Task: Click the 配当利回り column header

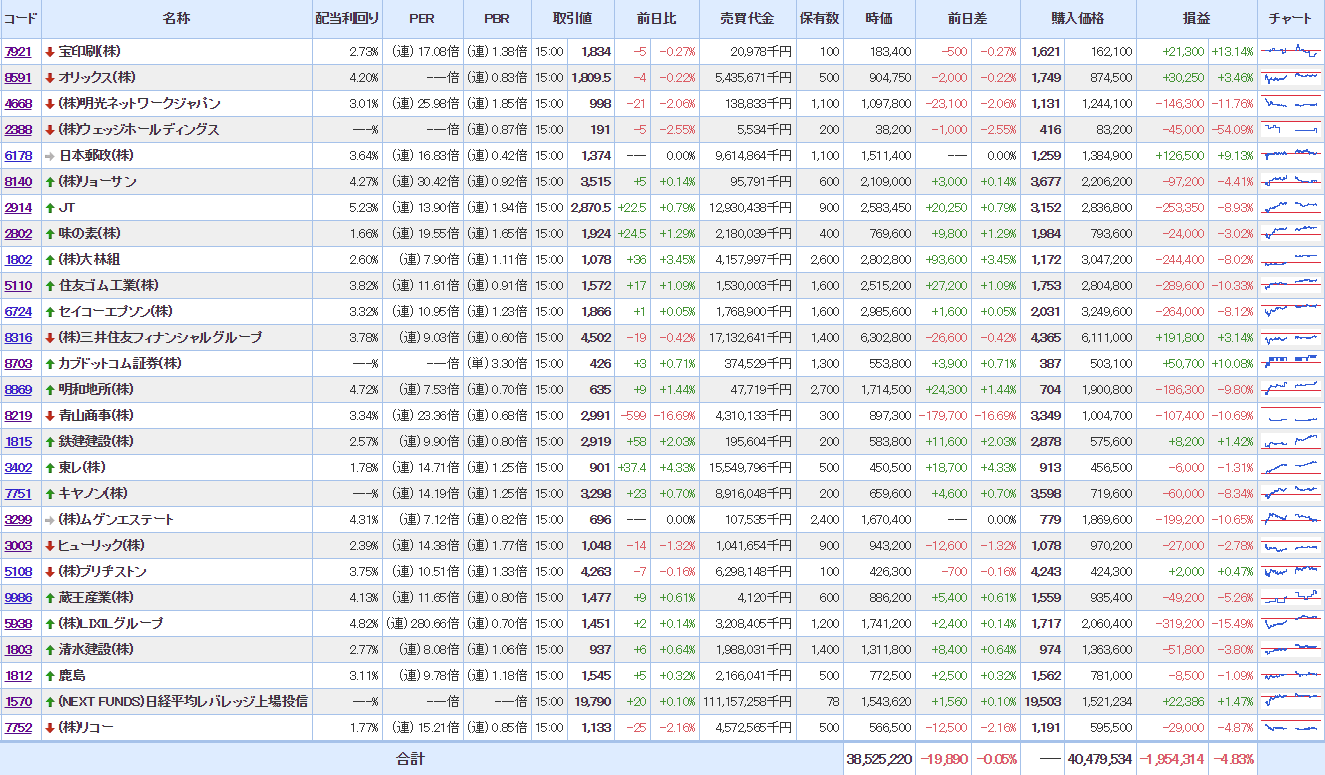Action: click(x=347, y=19)
